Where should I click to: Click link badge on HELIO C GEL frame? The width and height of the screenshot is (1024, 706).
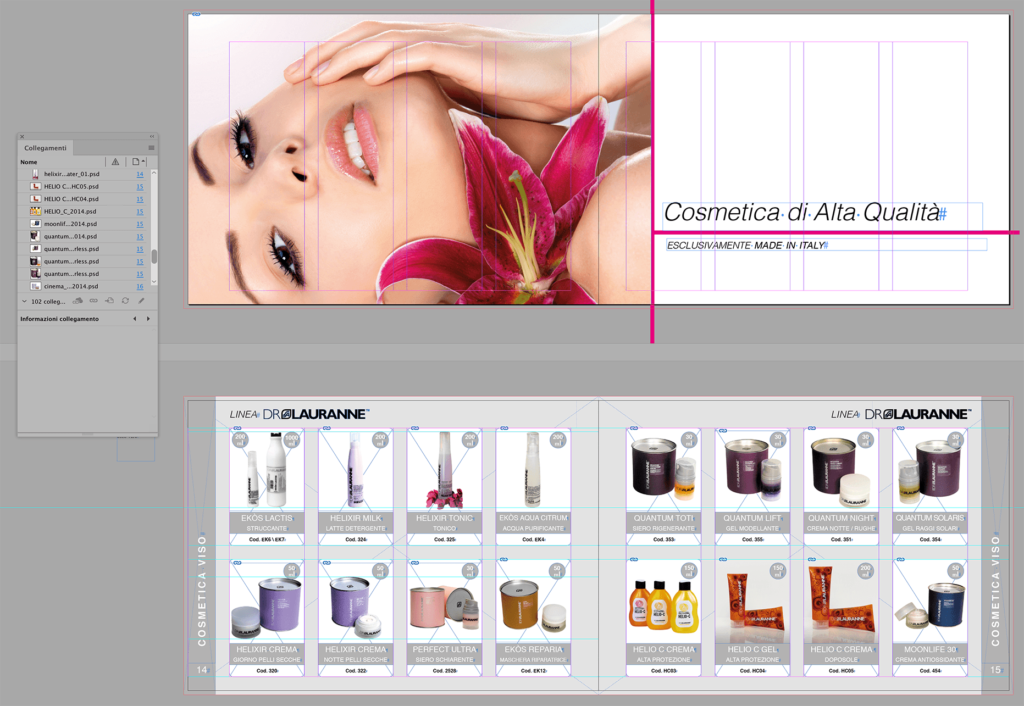pos(722,560)
